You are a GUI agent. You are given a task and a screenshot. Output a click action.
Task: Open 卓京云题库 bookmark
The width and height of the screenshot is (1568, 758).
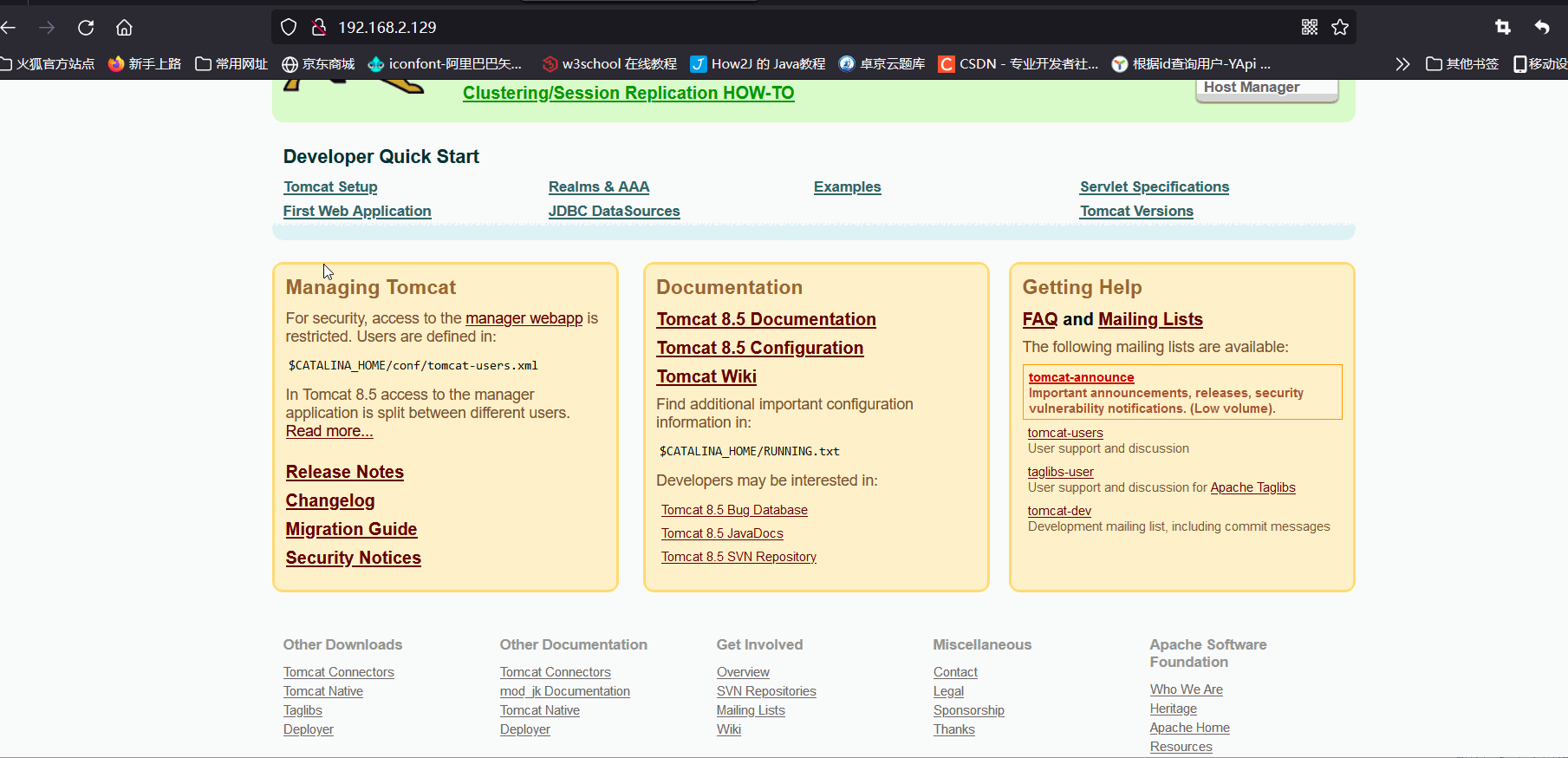click(882, 64)
